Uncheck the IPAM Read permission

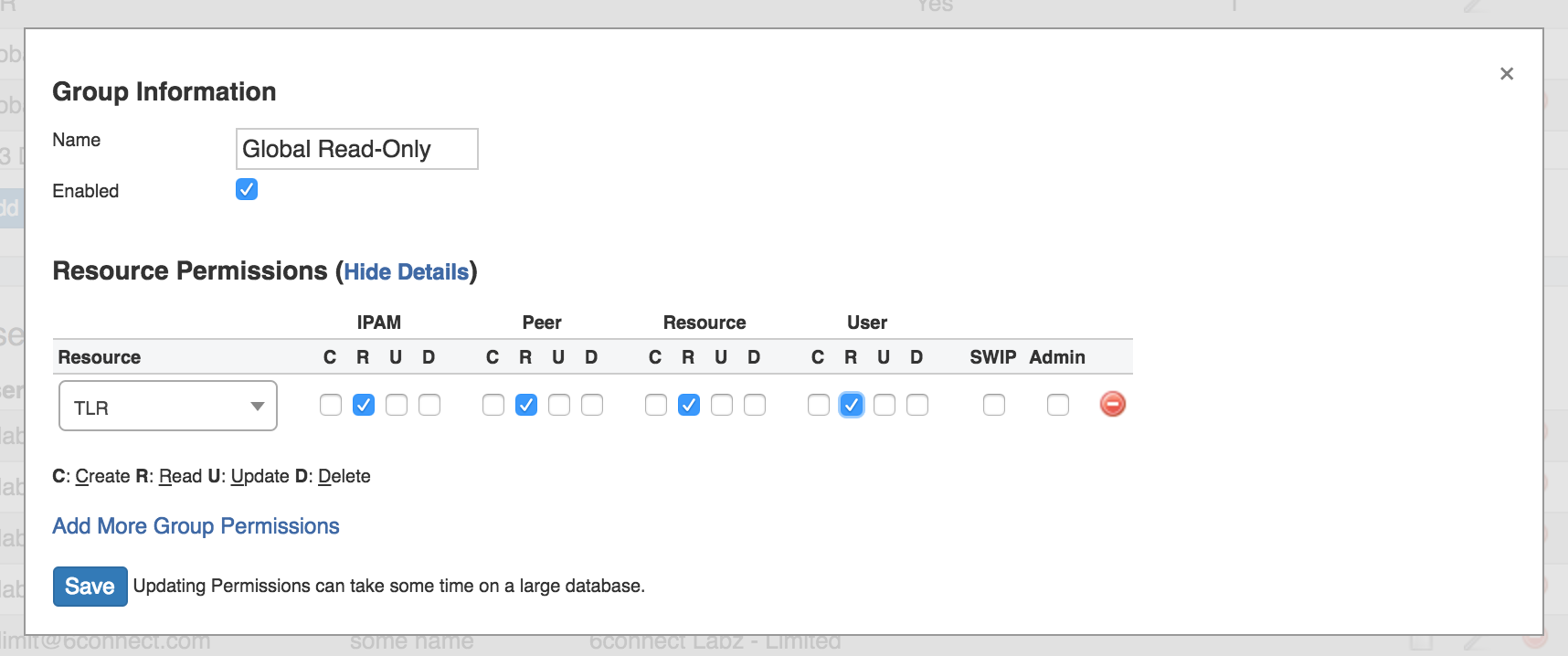click(364, 405)
